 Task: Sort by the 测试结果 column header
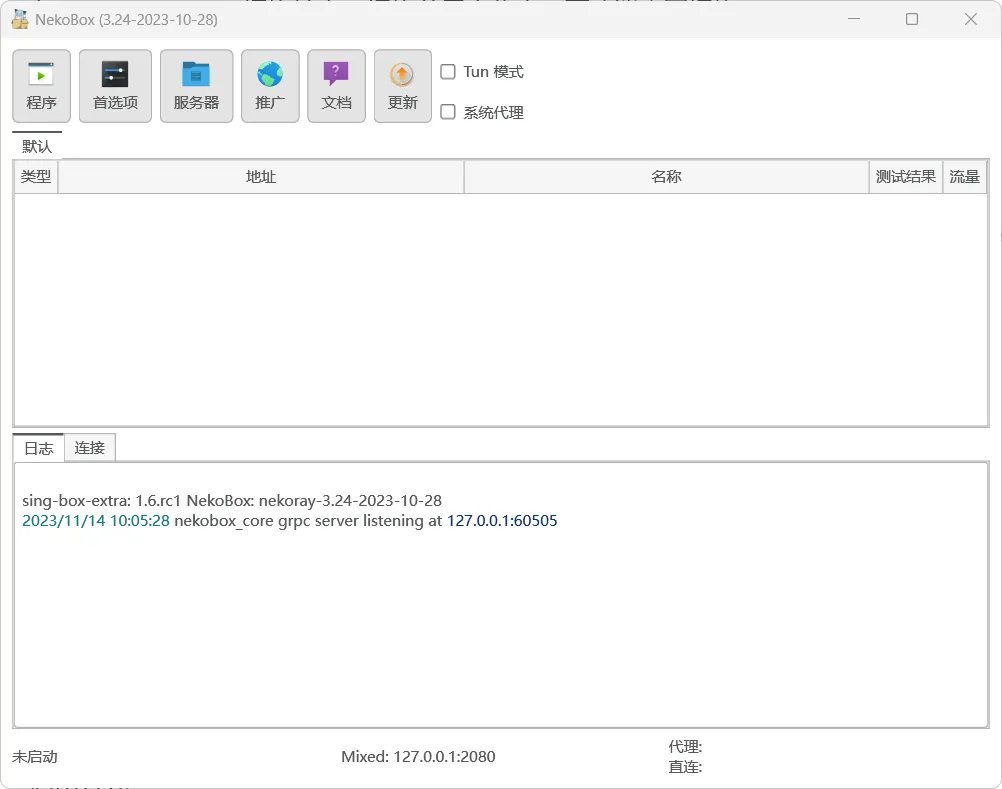[906, 177]
